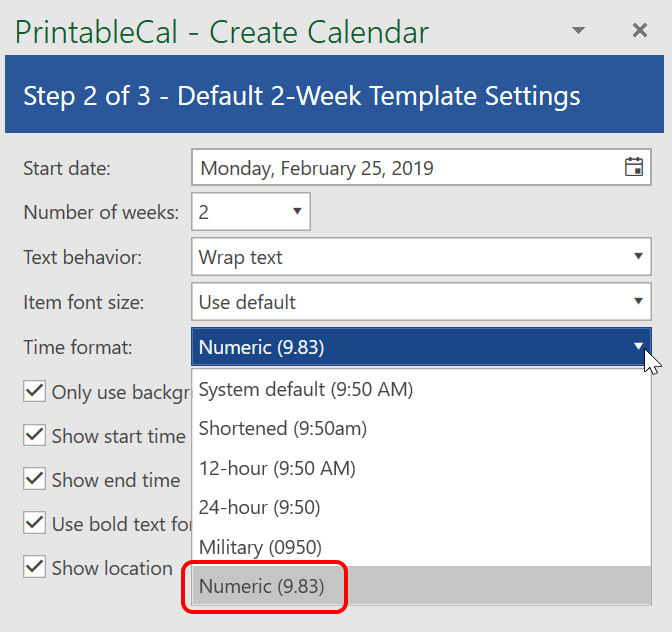Pick the 12-hour (9:50 AM) option
Image resolution: width=672 pixels, height=632 pixels.
point(277,468)
